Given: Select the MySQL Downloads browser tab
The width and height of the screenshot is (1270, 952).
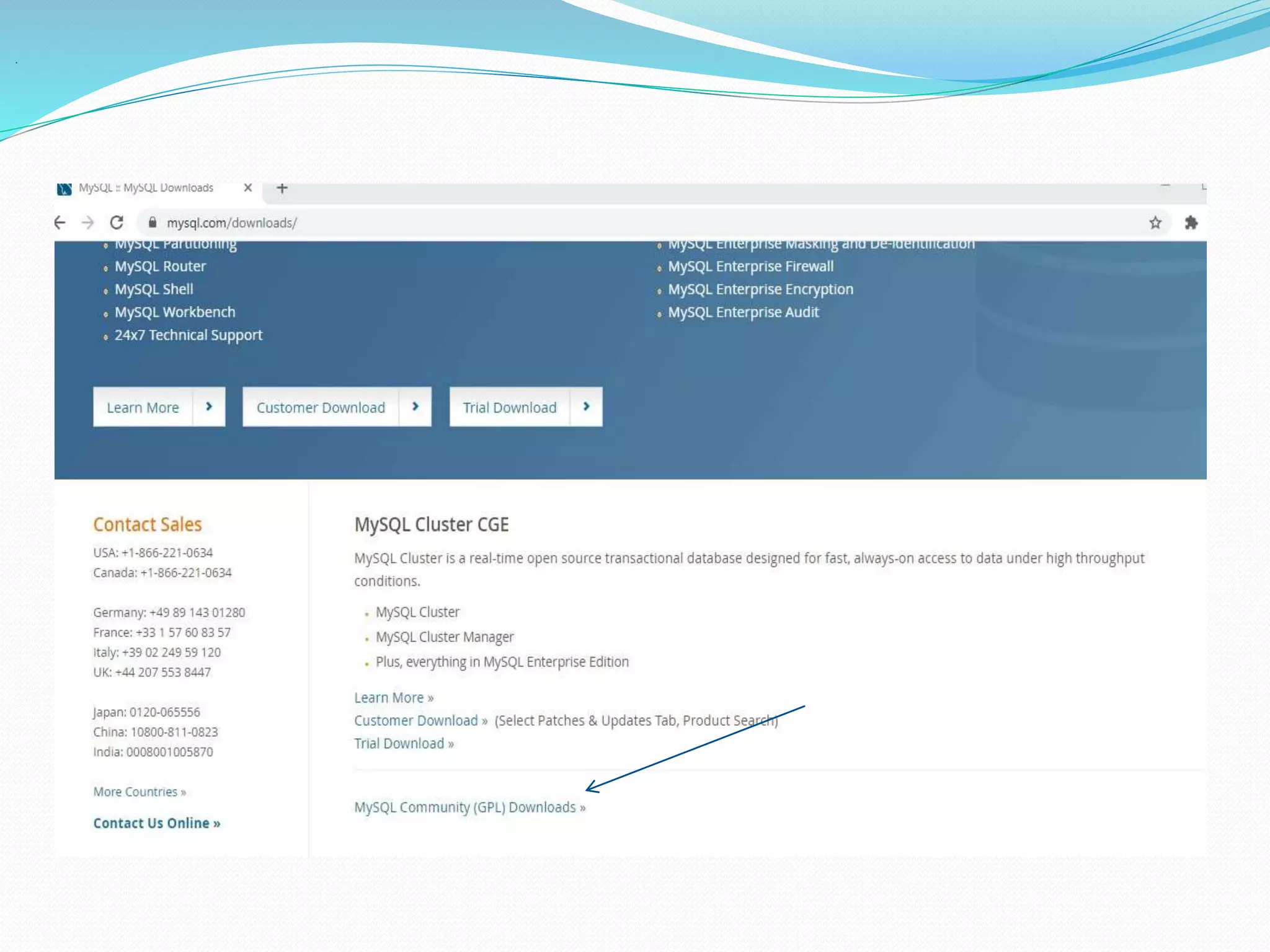Looking at the screenshot, I should (146, 188).
